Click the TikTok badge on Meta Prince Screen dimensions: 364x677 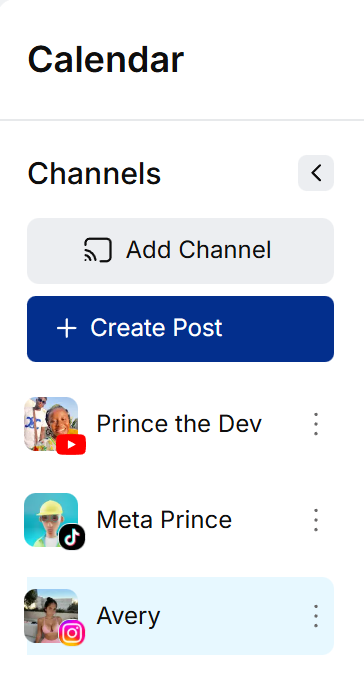72,537
